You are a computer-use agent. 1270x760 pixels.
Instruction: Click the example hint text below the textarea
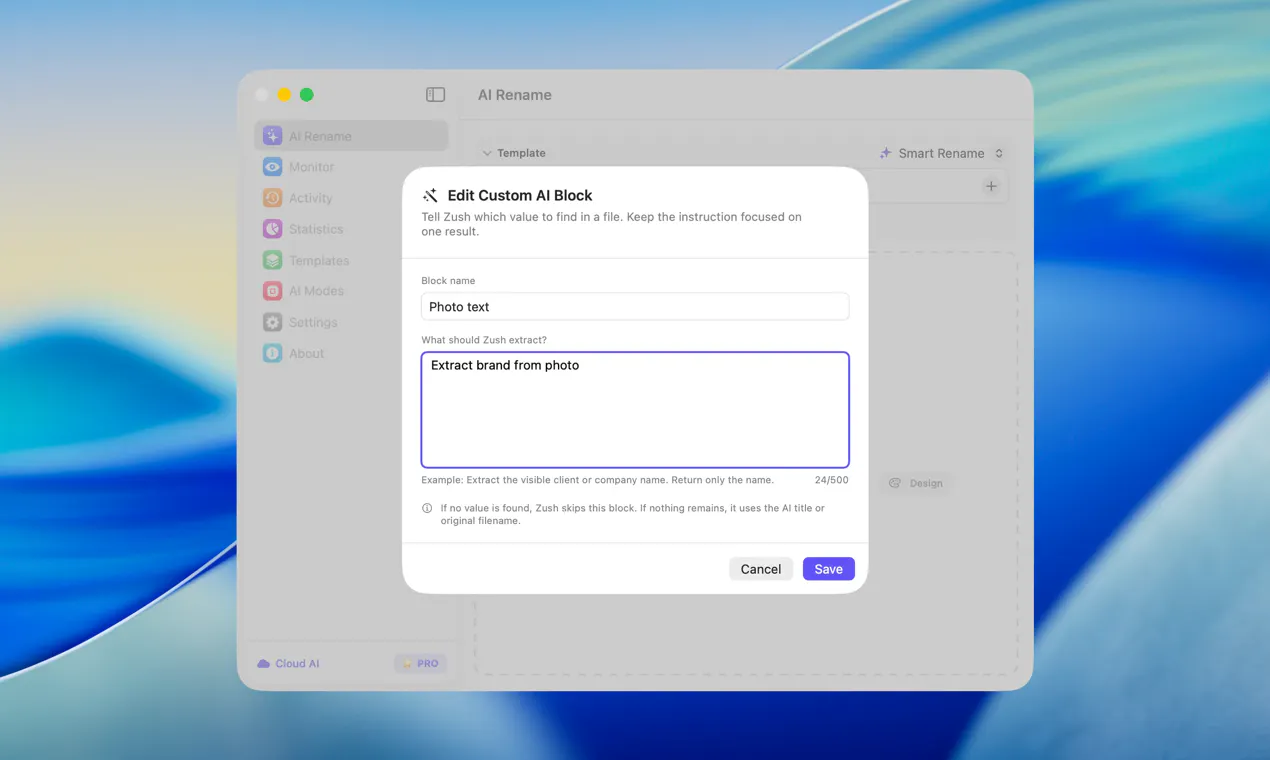point(597,480)
